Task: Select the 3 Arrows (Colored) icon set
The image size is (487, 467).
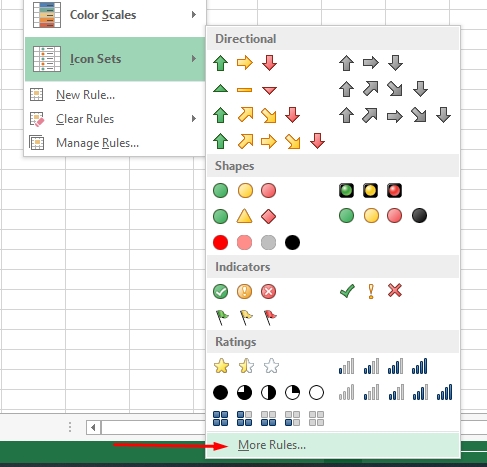Action: [x=245, y=63]
